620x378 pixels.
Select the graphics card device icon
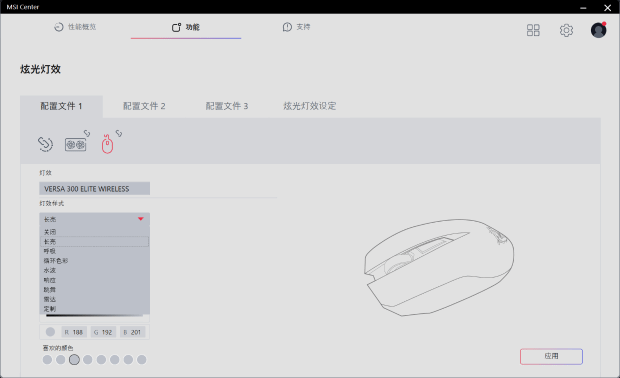(x=75, y=145)
